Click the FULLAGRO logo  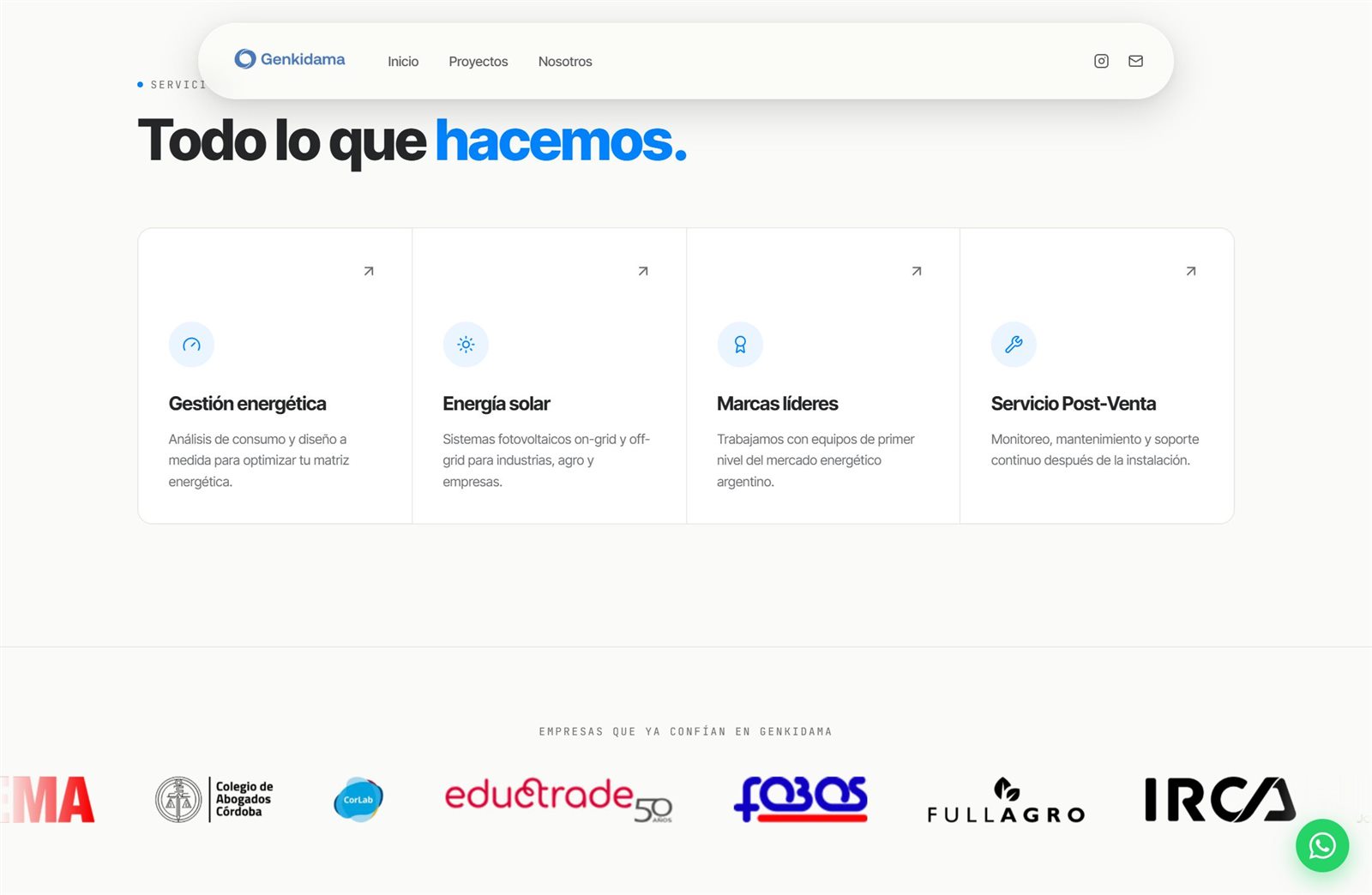tap(1006, 800)
